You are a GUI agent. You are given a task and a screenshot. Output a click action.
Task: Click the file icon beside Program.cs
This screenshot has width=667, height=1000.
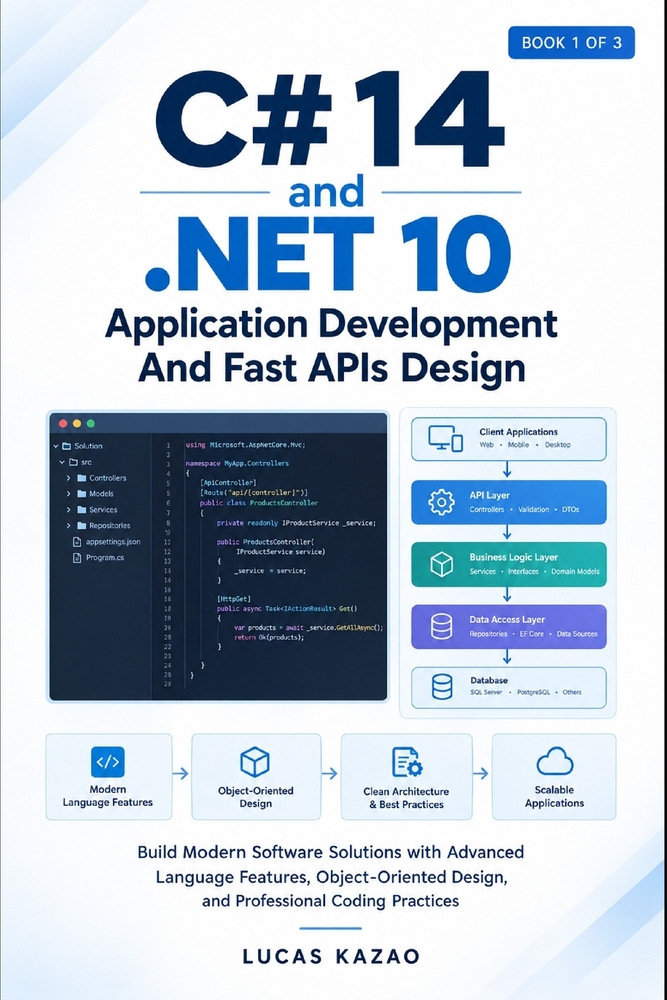(78, 557)
